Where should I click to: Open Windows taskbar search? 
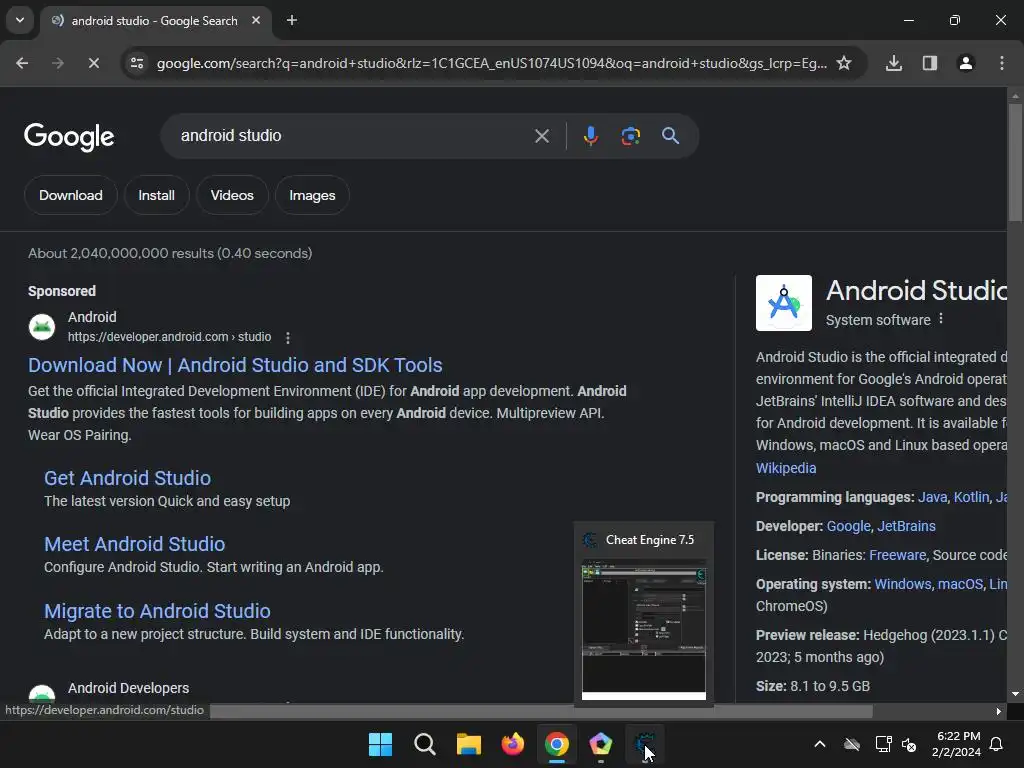[x=424, y=744]
